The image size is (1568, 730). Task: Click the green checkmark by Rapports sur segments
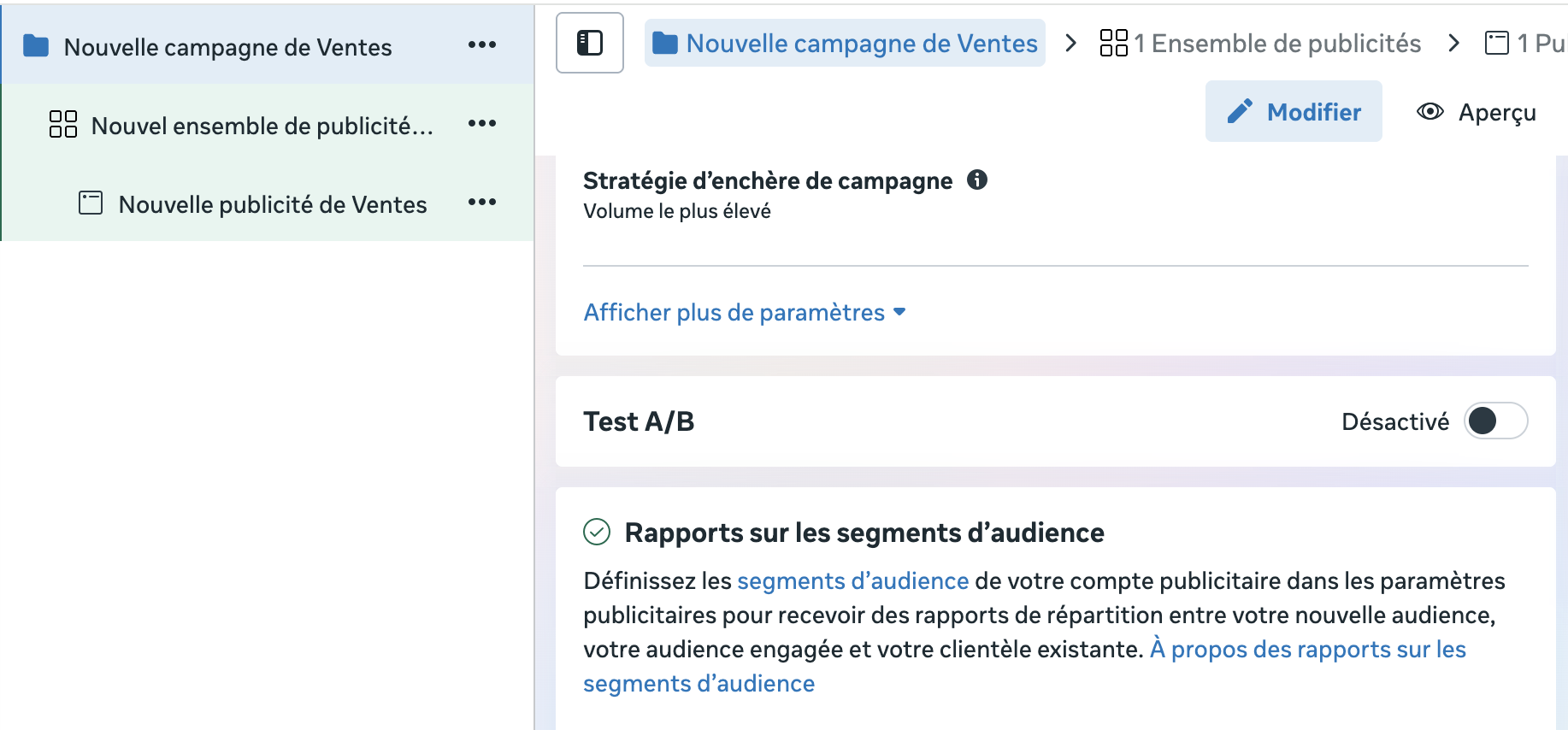[x=597, y=532]
